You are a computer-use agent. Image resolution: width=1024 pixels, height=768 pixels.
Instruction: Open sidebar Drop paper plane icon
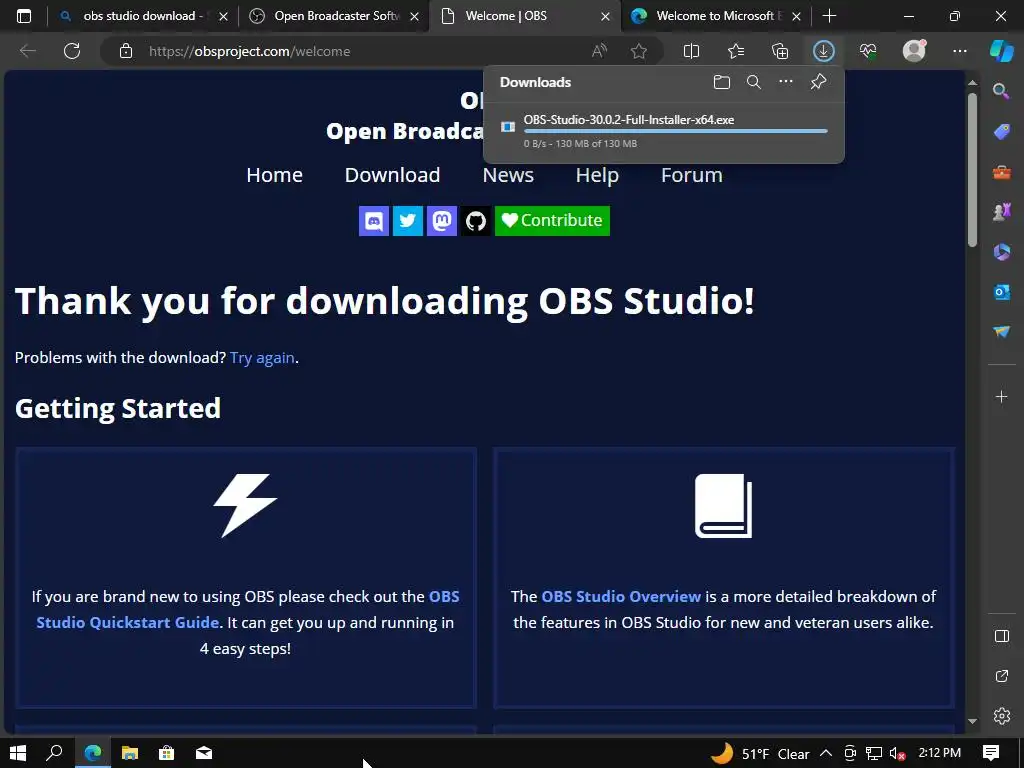[1001, 332]
